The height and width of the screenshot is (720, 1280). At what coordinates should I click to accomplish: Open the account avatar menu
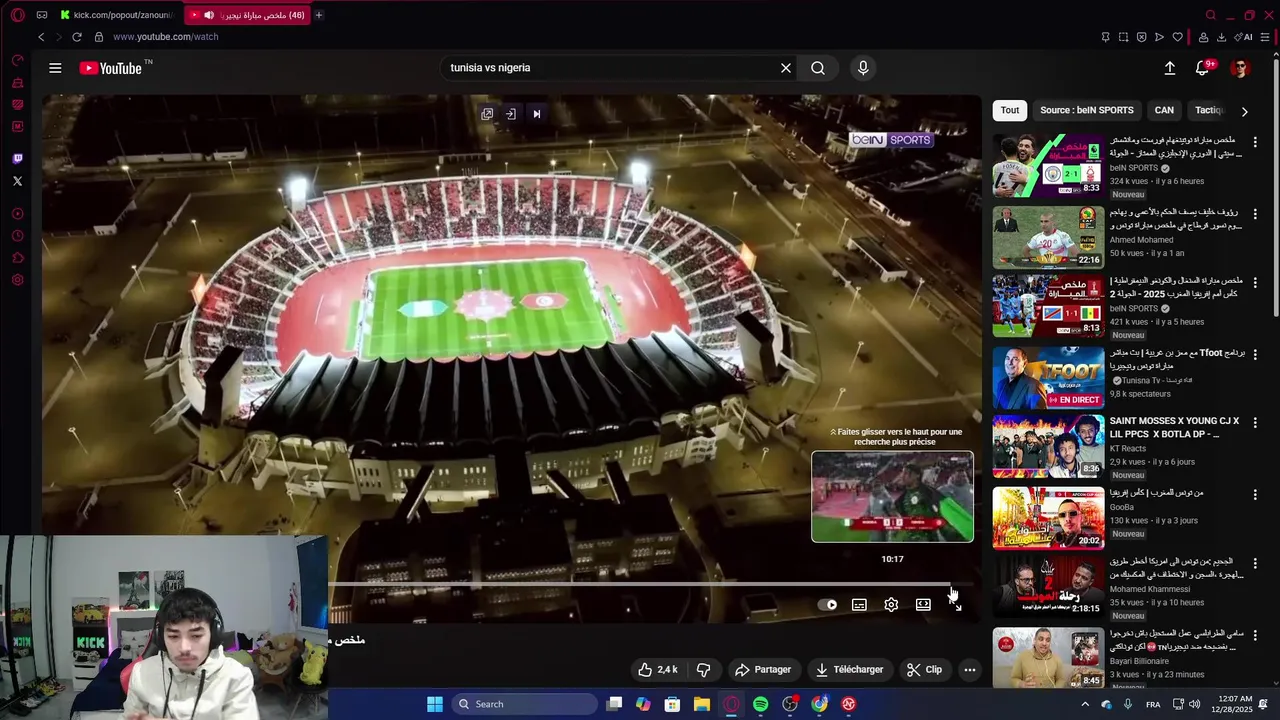(1240, 68)
